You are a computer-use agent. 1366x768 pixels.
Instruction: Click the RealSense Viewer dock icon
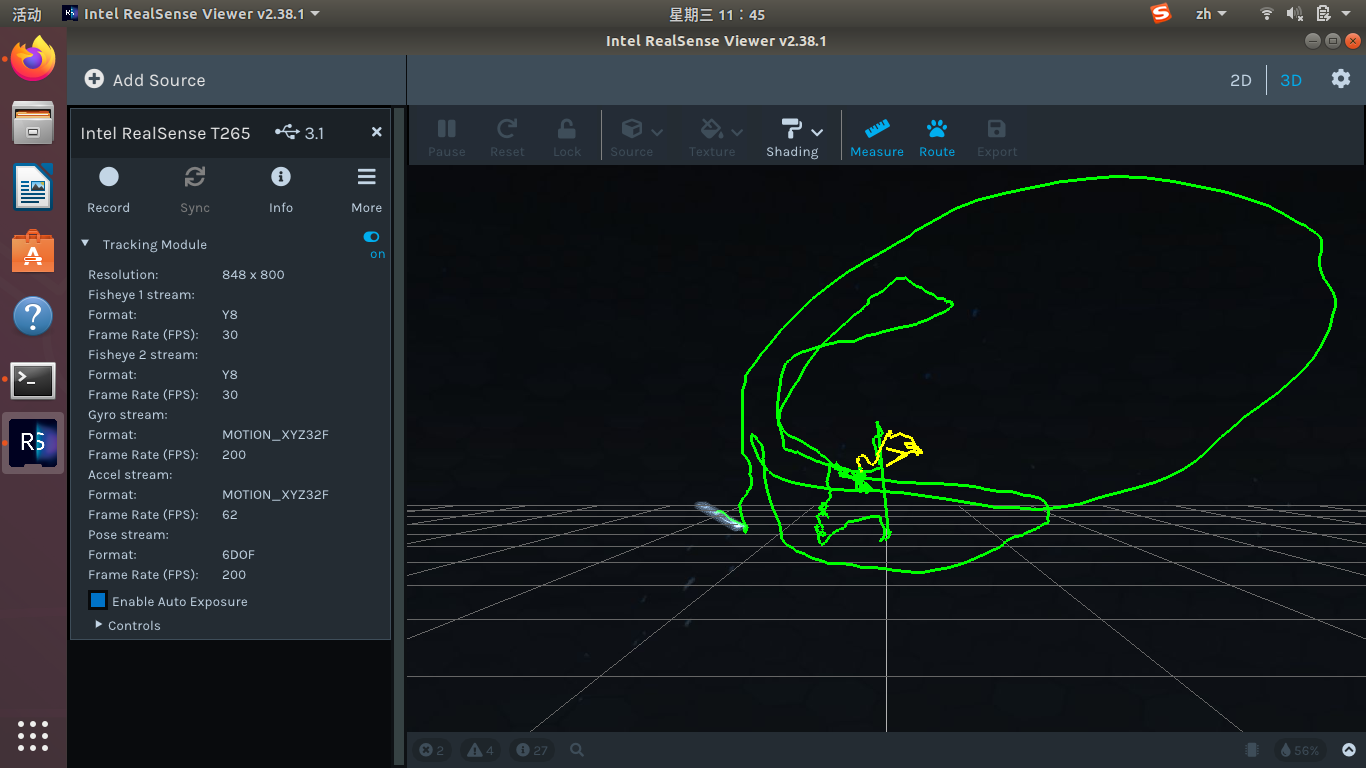click(x=33, y=444)
